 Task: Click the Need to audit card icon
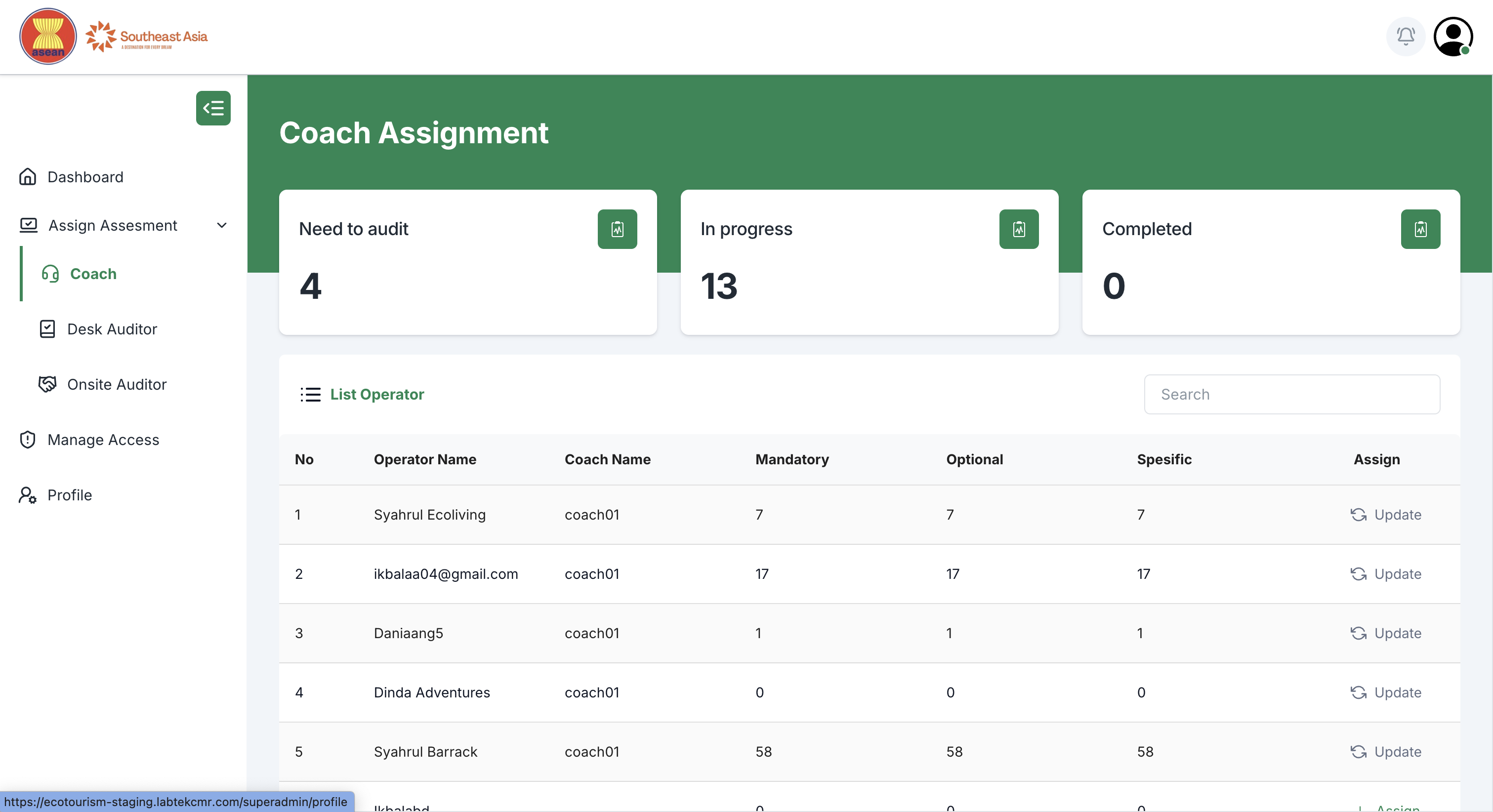point(617,230)
